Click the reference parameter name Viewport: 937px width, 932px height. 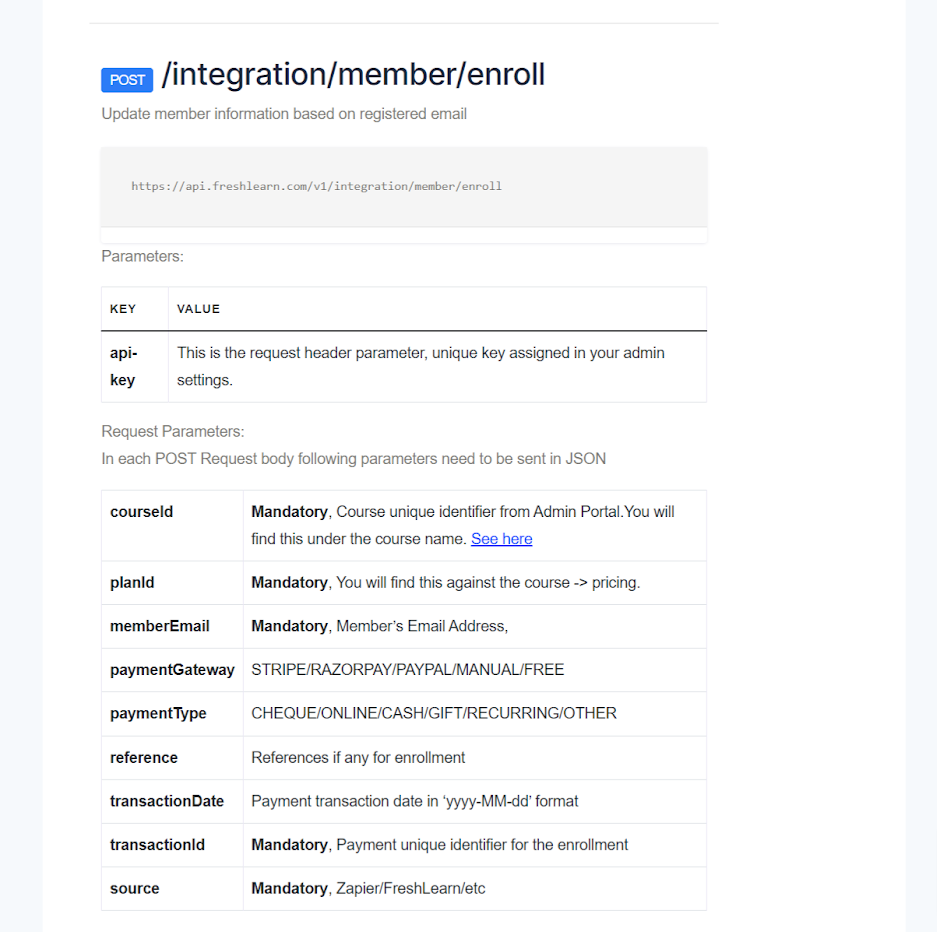(x=143, y=758)
